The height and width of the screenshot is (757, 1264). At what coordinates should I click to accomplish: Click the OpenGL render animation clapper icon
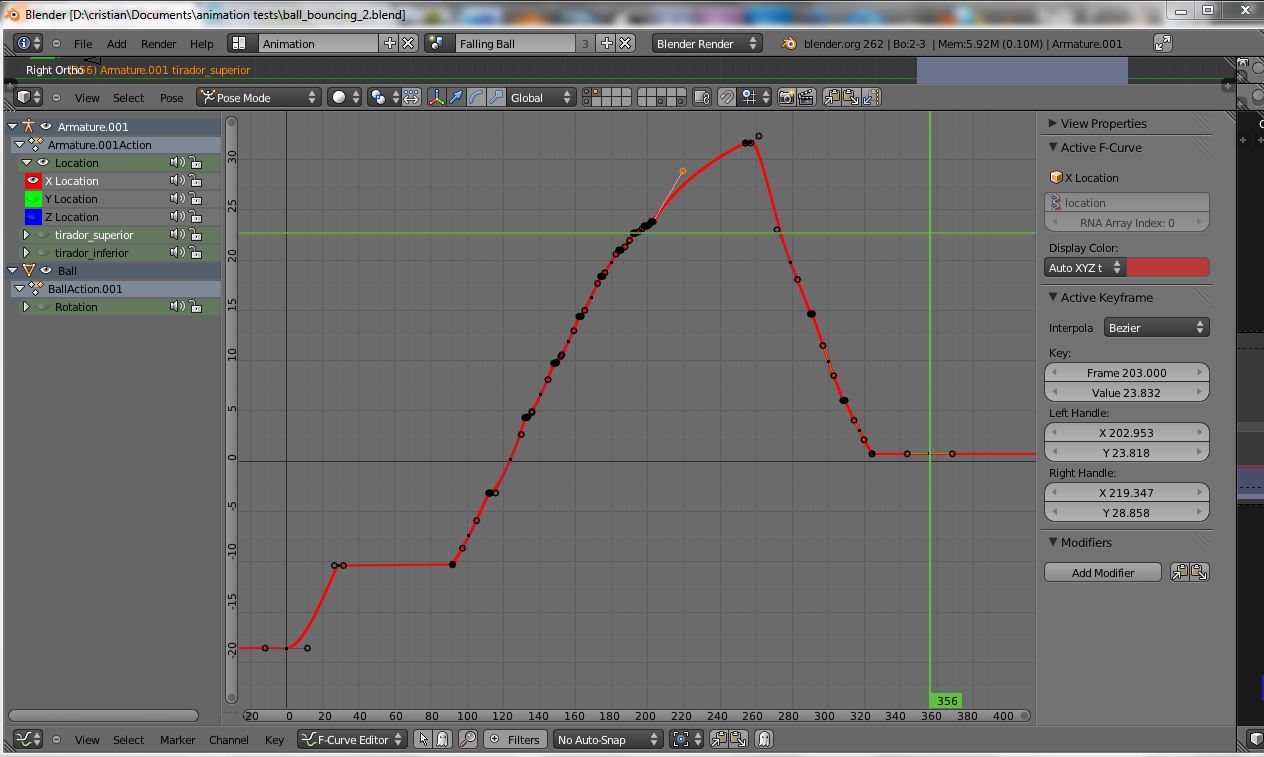(805, 97)
